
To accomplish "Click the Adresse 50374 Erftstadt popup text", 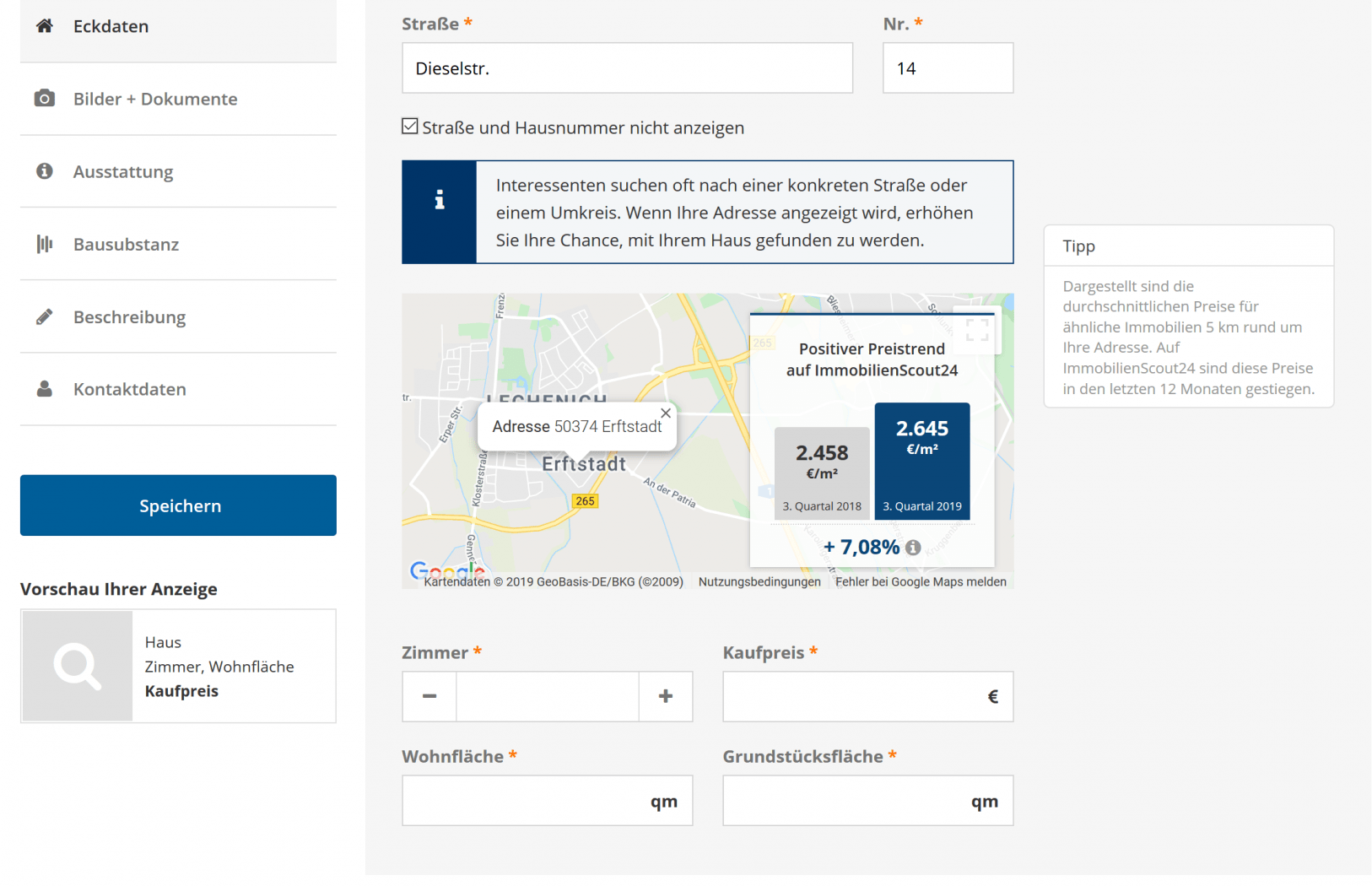I will tap(577, 427).
